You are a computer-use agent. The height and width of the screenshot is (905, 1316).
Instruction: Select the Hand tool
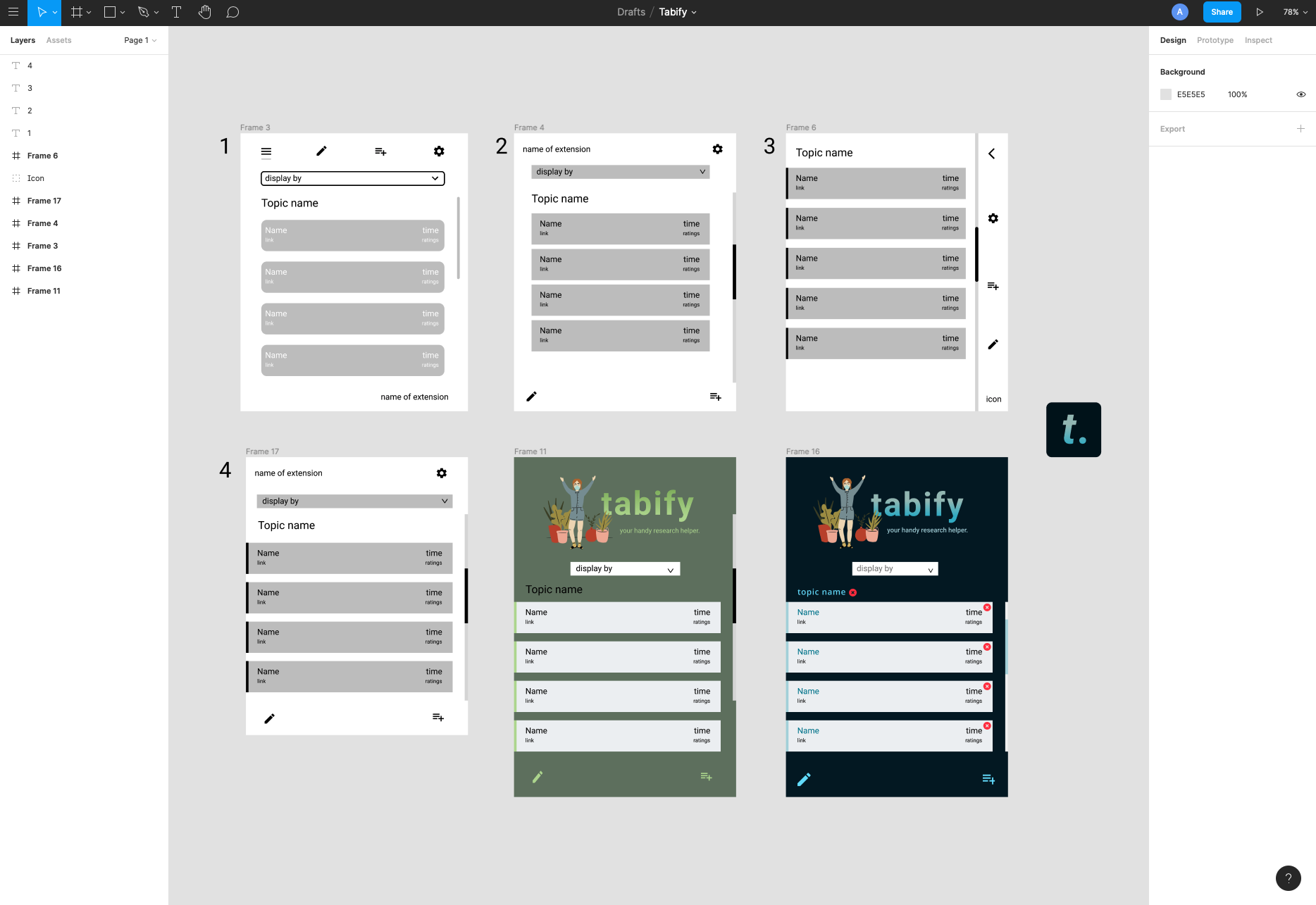(x=205, y=12)
